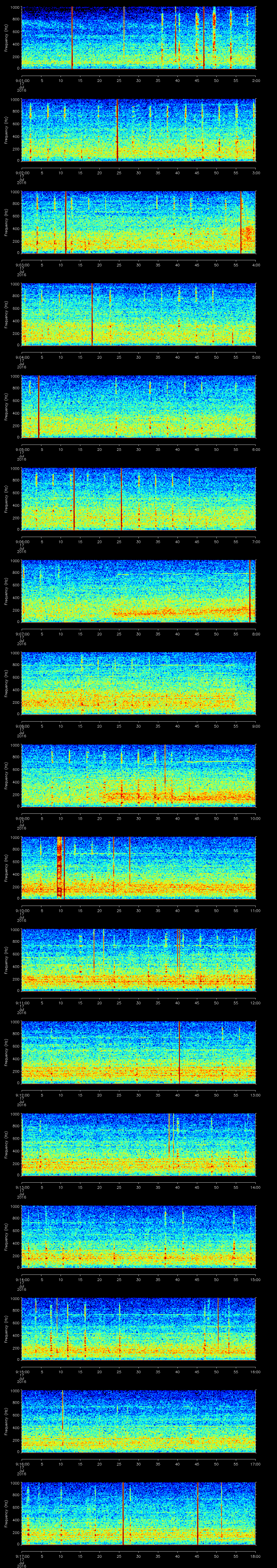Click the spectrogram panel starting at 9:11:00

tap(139, 960)
